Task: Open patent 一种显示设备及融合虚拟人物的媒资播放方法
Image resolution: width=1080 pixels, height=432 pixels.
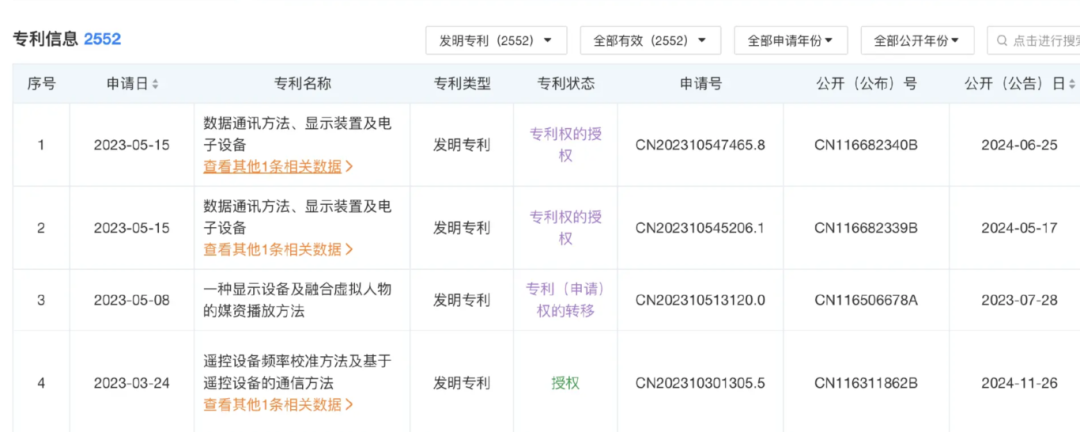Action: [x=298, y=300]
